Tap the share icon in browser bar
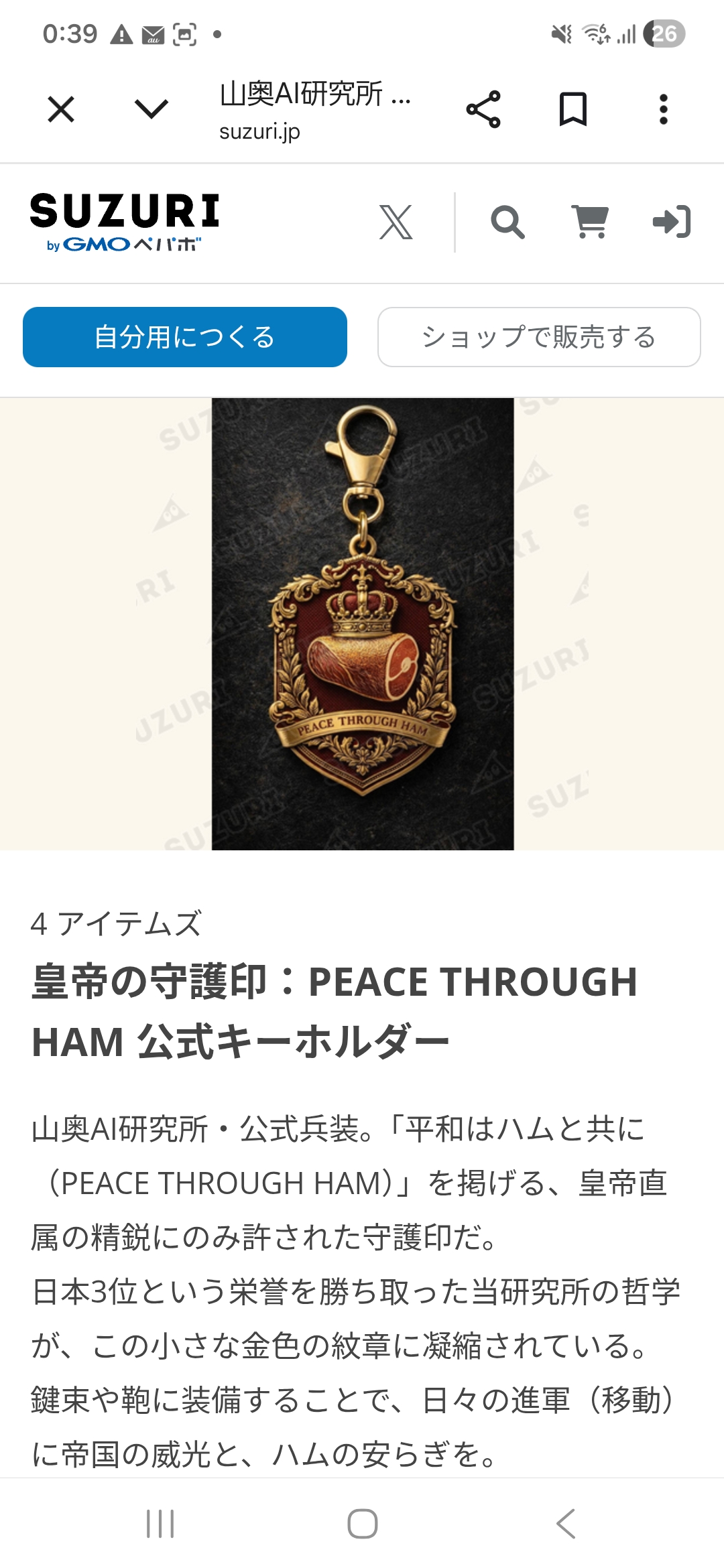Screen dimensions: 724x1568 click(x=483, y=109)
